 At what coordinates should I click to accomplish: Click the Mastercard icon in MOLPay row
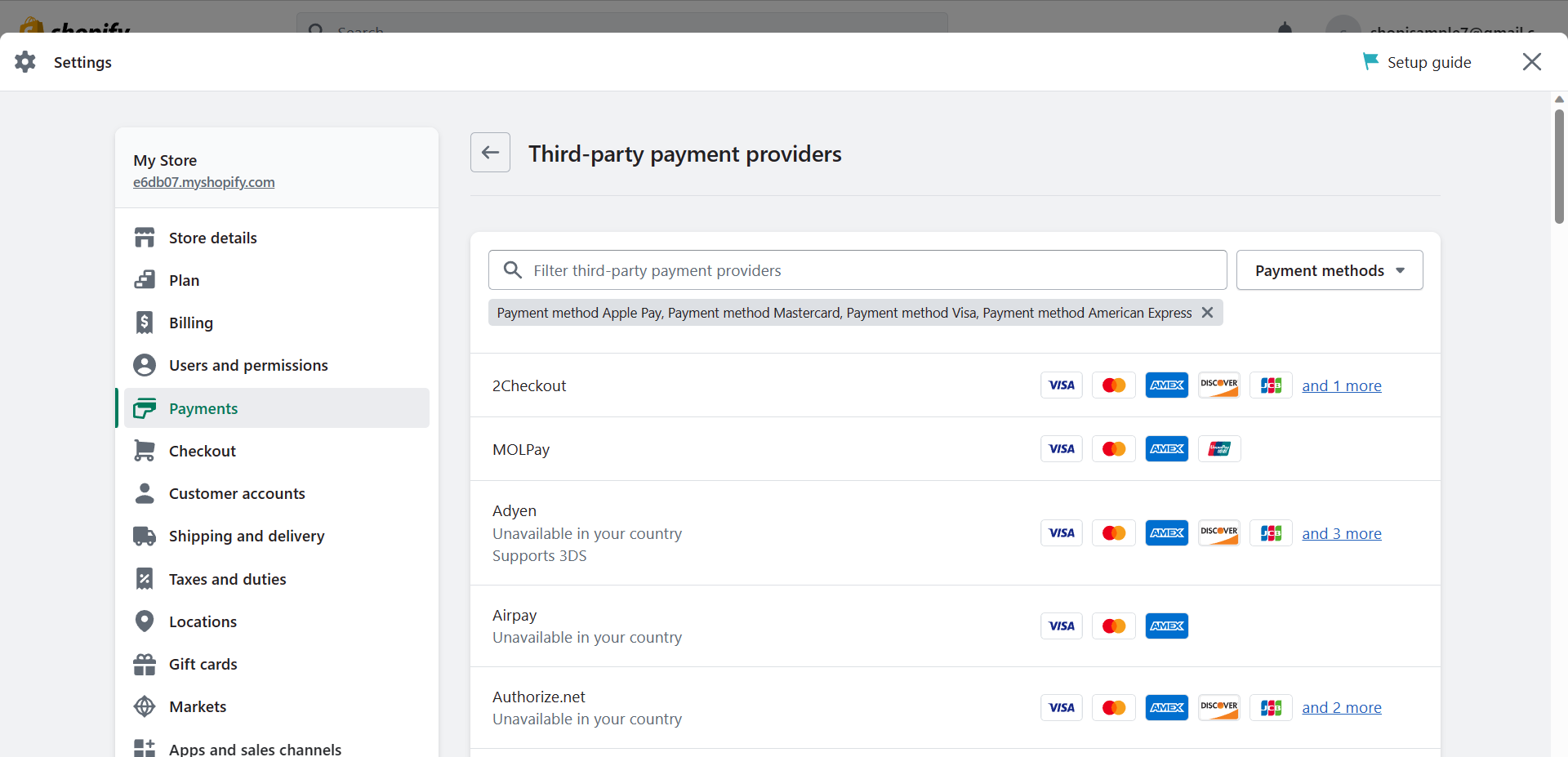tap(1114, 449)
